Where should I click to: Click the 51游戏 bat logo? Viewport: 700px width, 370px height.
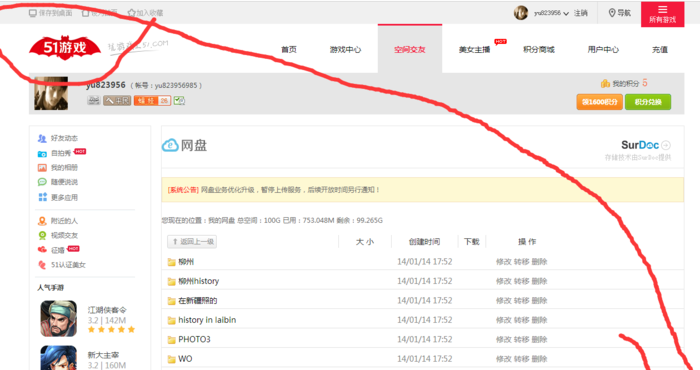click(x=65, y=47)
